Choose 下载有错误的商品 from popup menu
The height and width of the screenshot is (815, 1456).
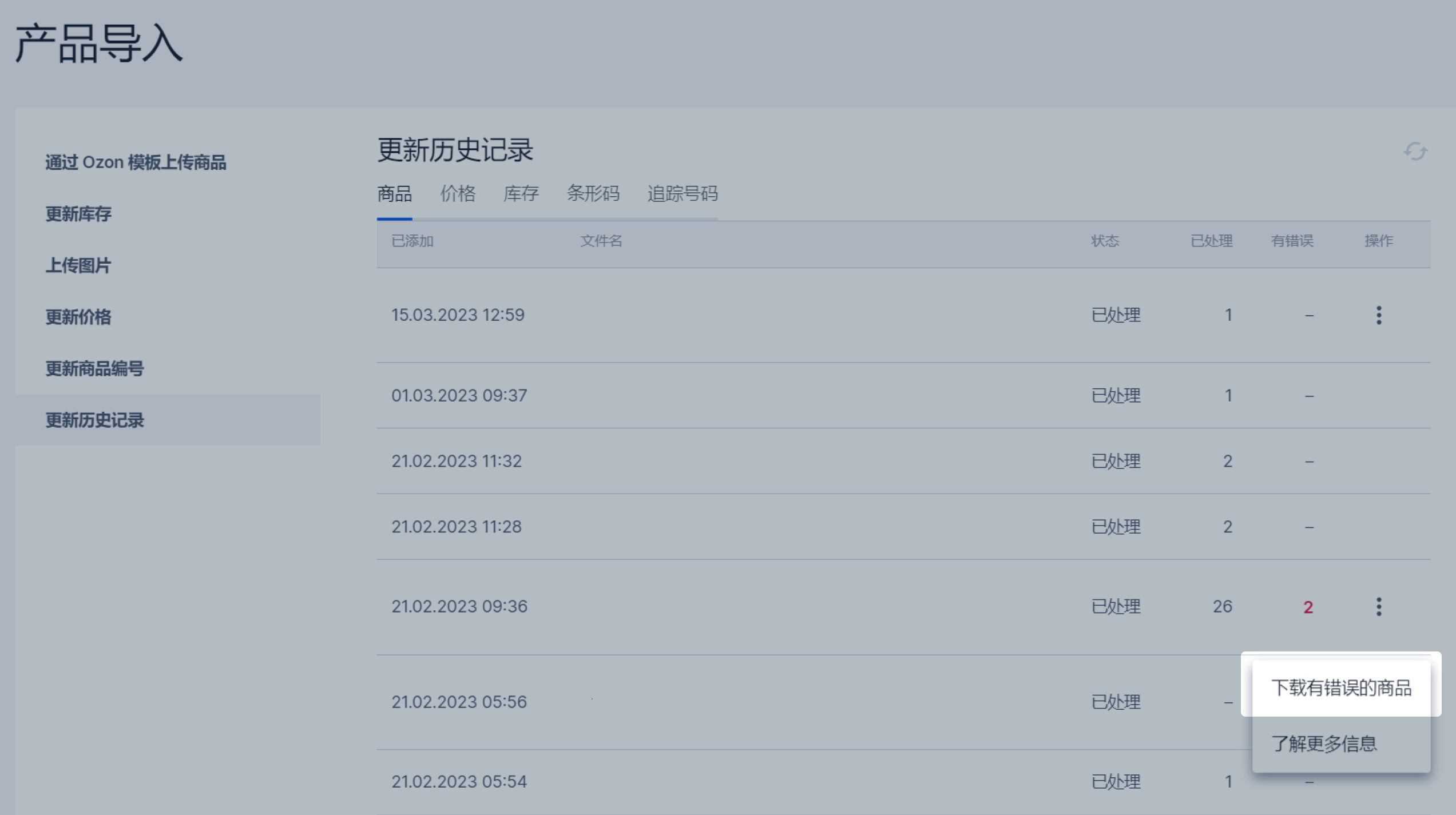coord(1341,687)
